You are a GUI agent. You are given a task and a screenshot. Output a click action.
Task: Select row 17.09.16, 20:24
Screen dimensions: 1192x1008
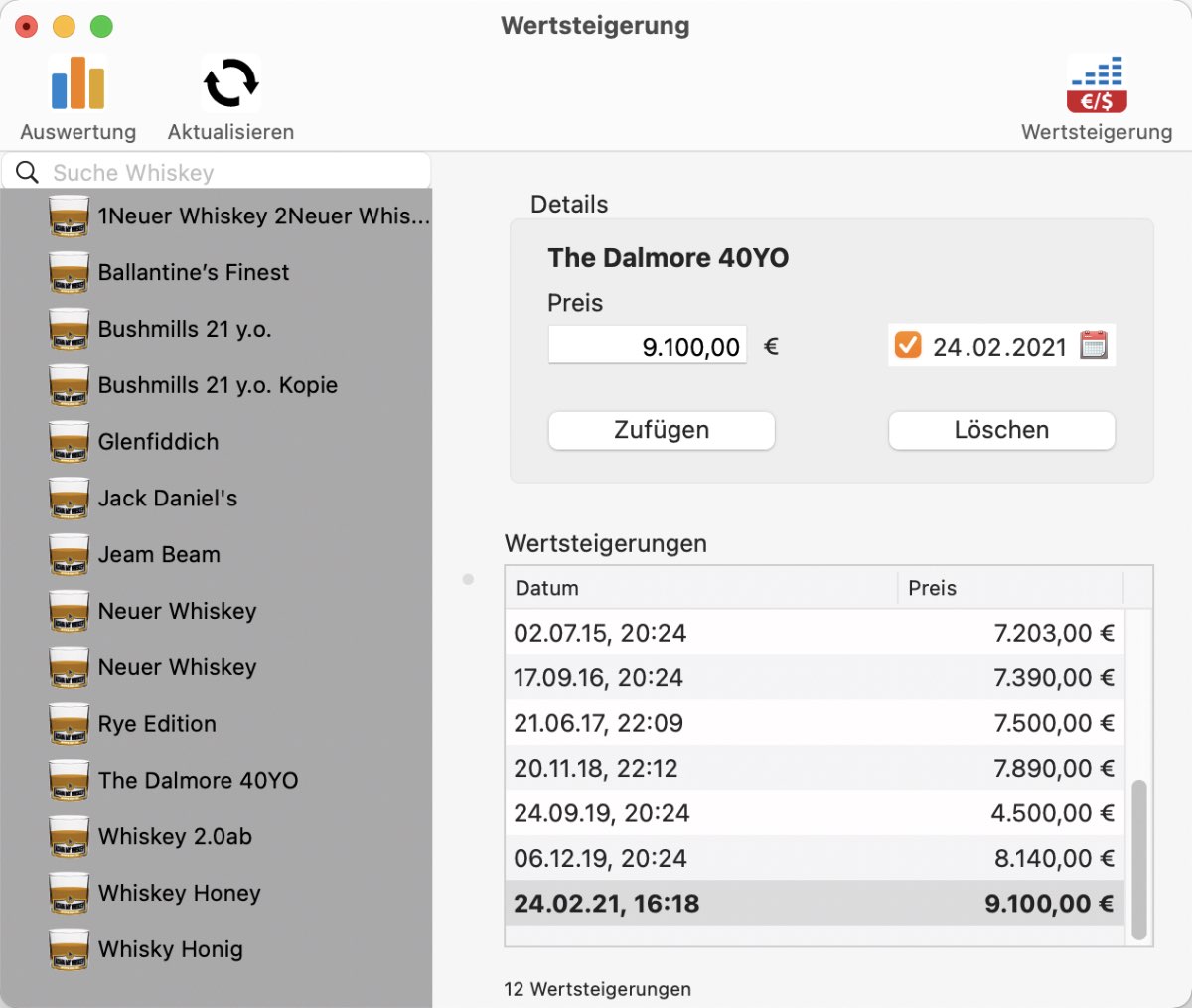point(815,678)
